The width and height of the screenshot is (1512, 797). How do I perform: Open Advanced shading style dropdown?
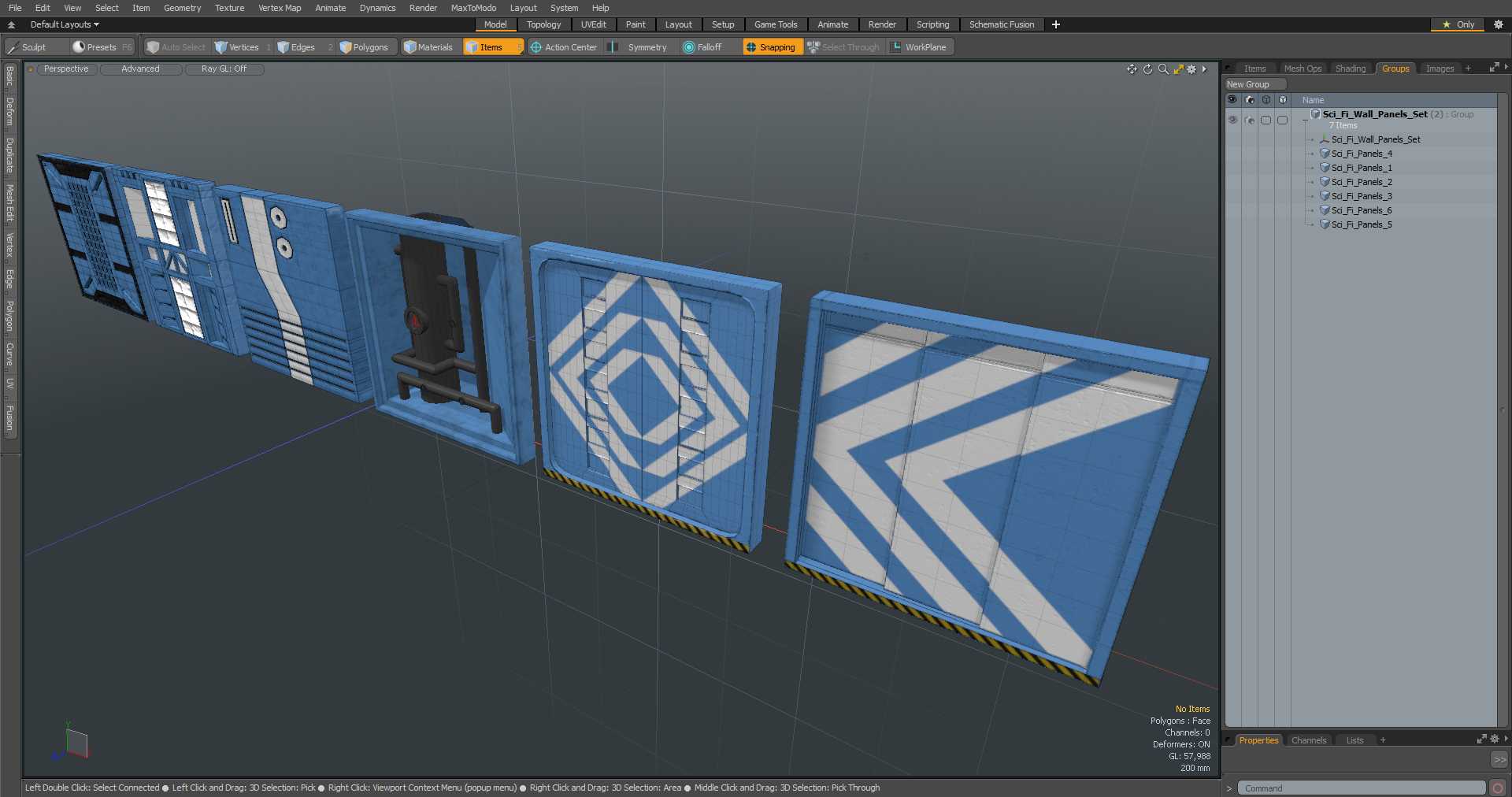pyautogui.click(x=141, y=69)
